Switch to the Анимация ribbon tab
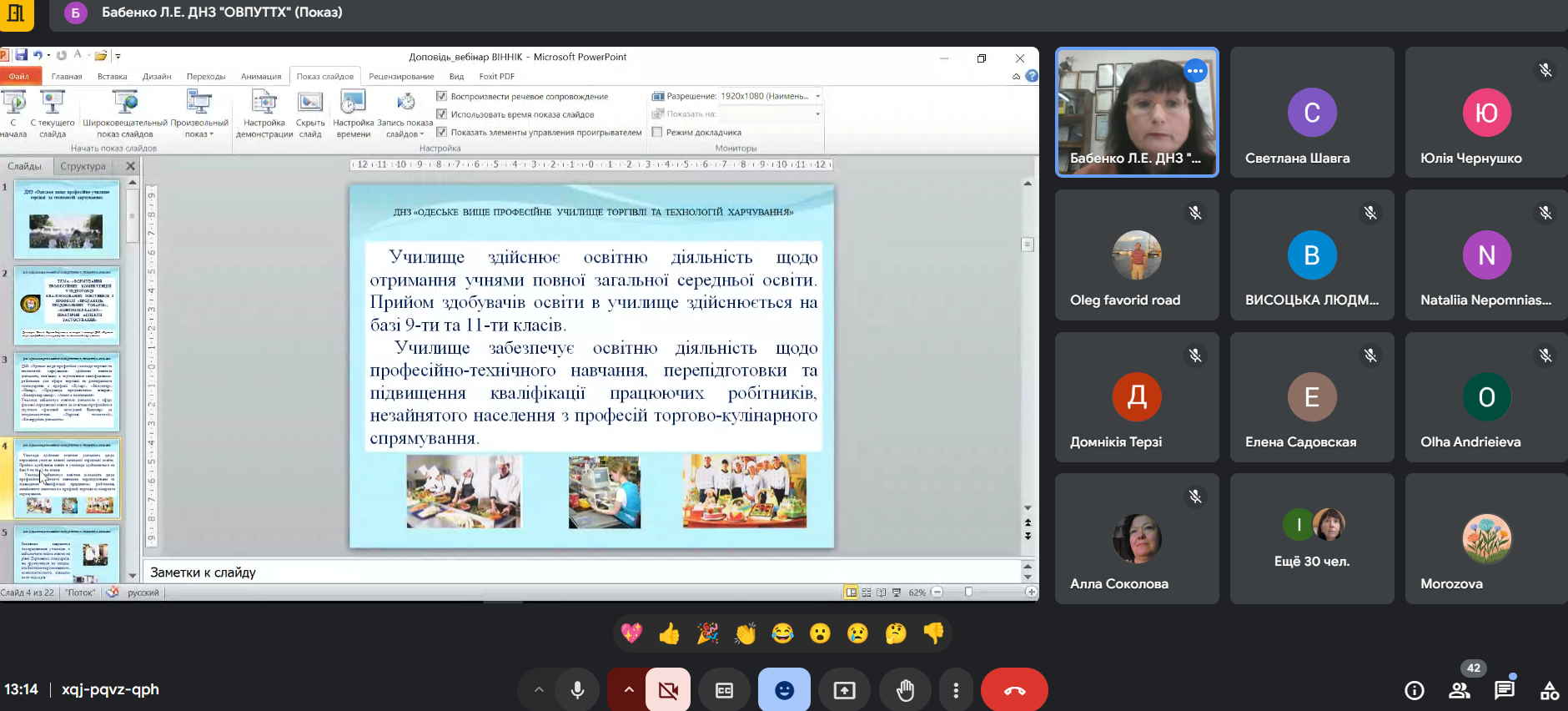The width and height of the screenshot is (1568, 711). pos(261,76)
